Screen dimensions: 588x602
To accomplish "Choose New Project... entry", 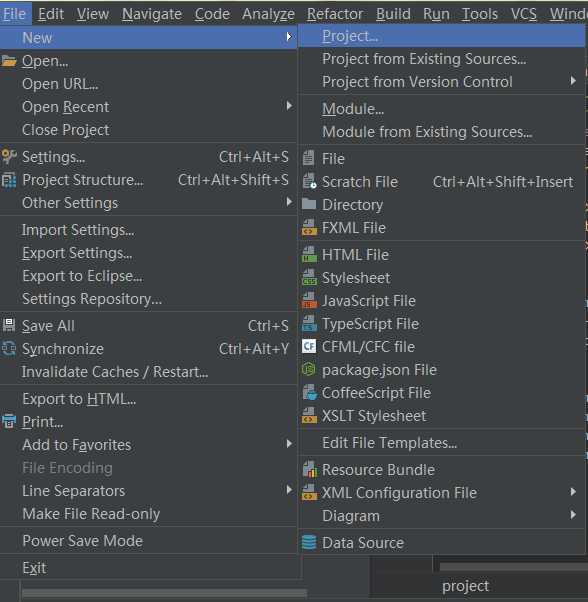I will click(442, 36).
